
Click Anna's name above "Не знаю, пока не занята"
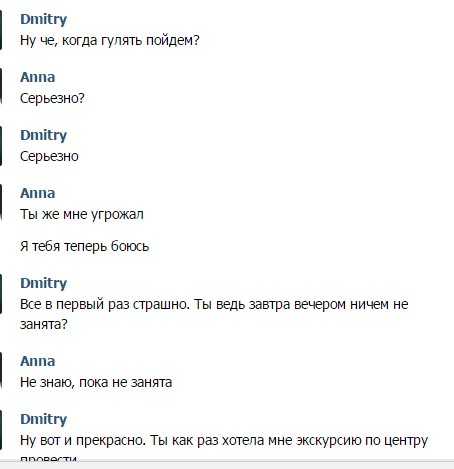[37, 361]
